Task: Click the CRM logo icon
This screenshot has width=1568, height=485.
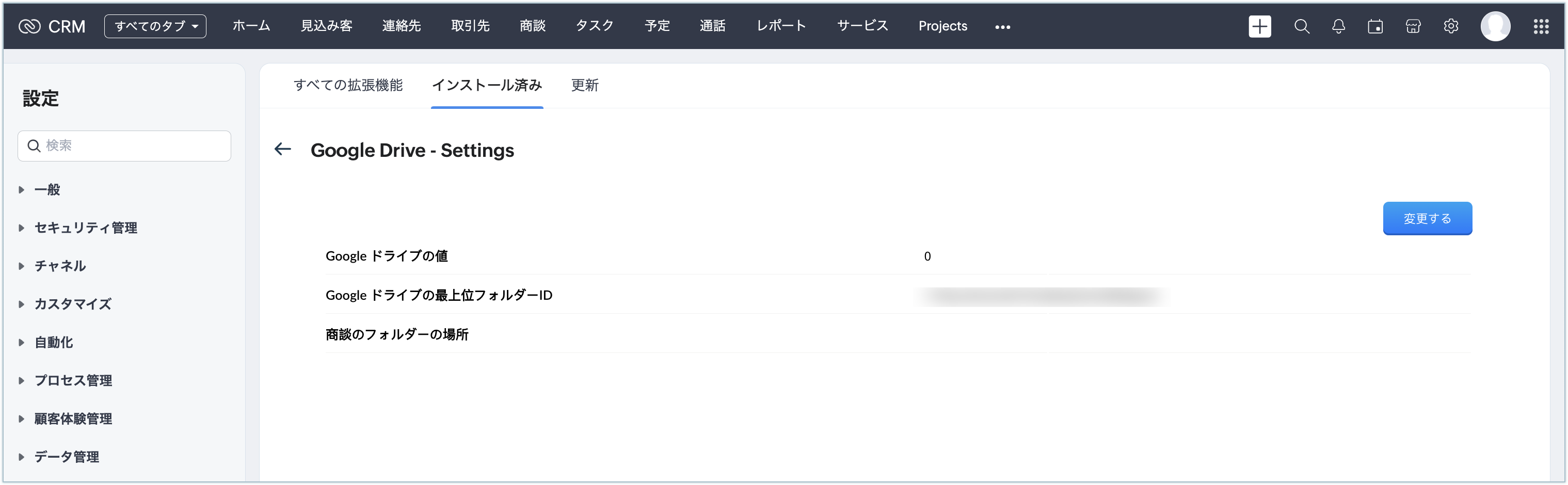Action: (29, 26)
